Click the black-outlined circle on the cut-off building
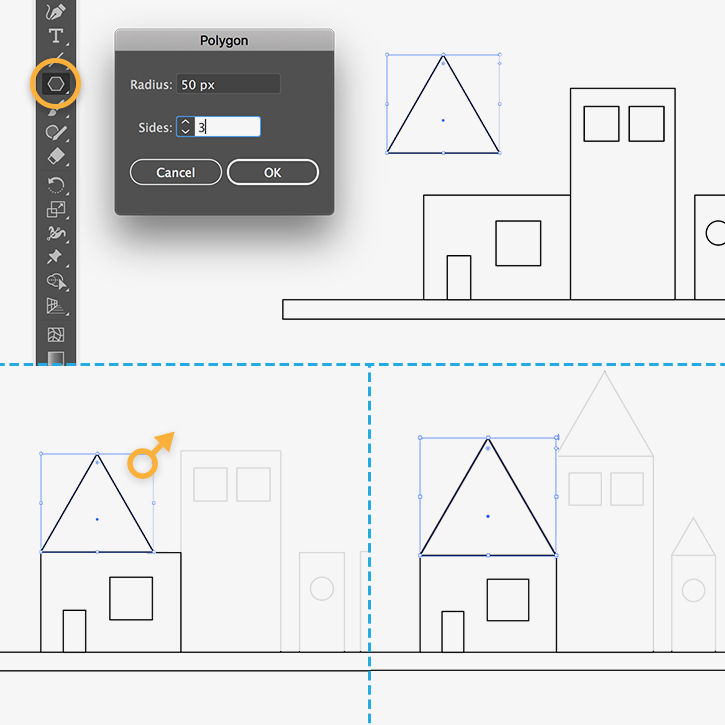This screenshot has width=725, height=725. (x=716, y=233)
